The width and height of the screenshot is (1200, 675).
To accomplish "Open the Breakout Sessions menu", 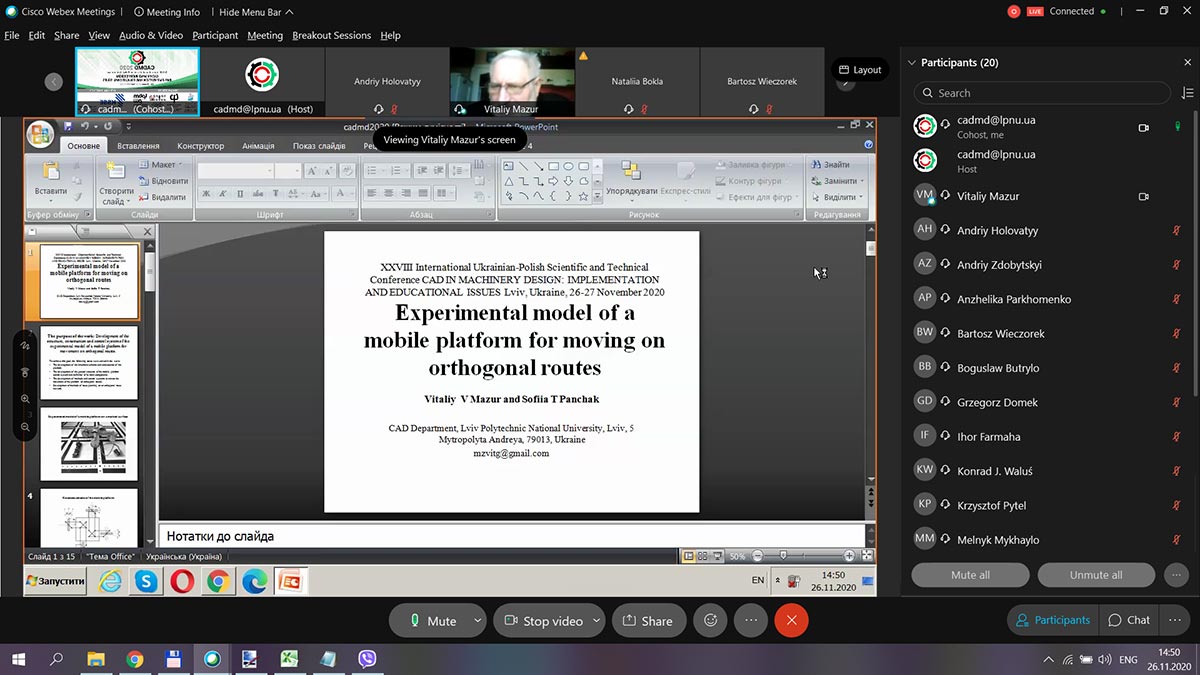I will (331, 35).
